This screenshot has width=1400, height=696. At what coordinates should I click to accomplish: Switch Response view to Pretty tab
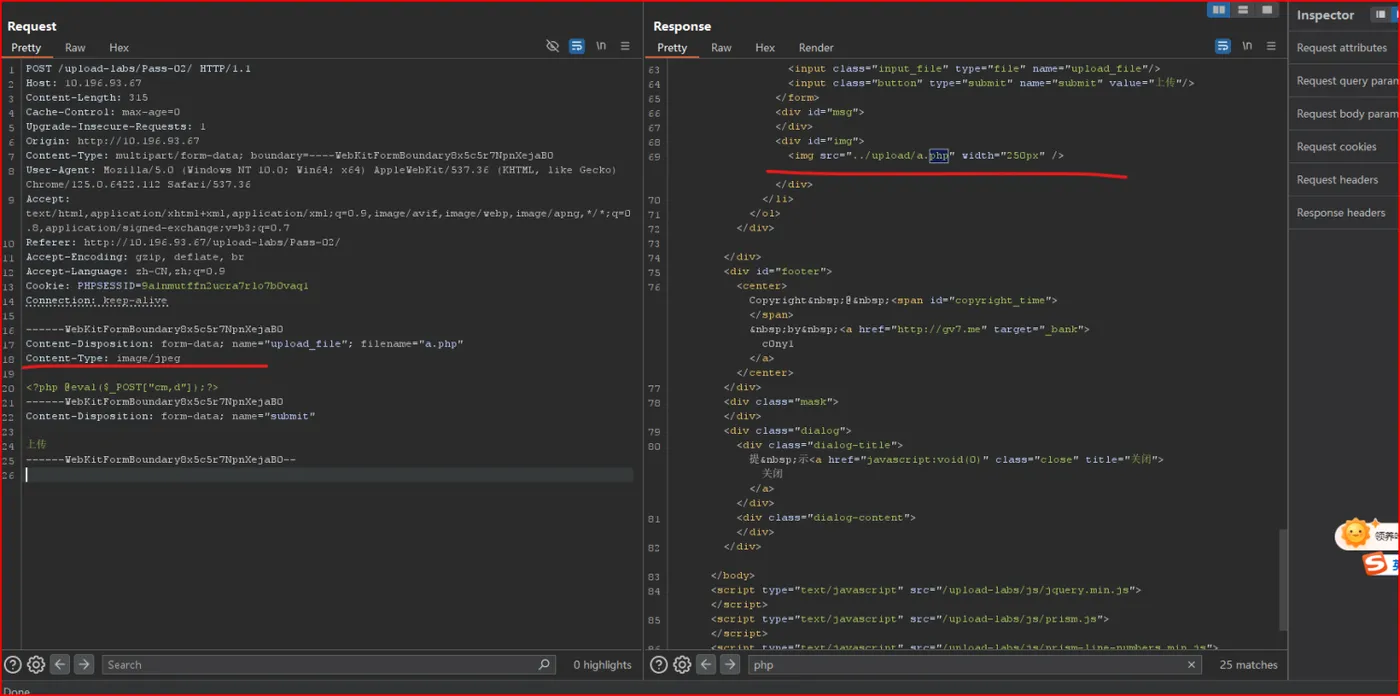pos(672,47)
